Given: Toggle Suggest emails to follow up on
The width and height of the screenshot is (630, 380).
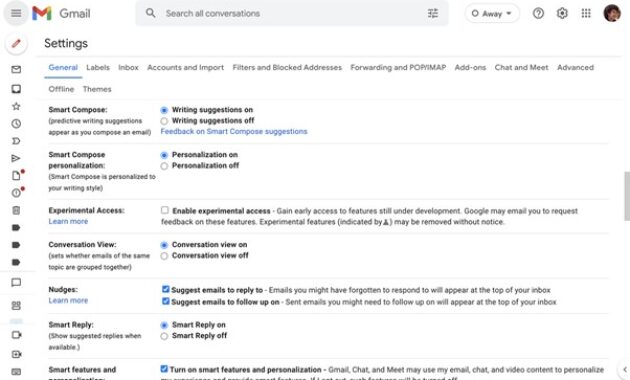Looking at the screenshot, I should click(166, 301).
